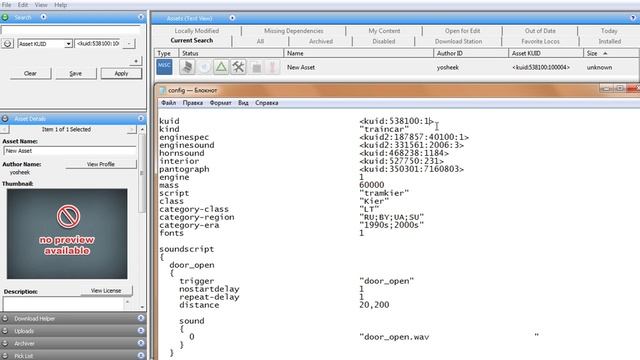Click the Apply search button

(121, 73)
